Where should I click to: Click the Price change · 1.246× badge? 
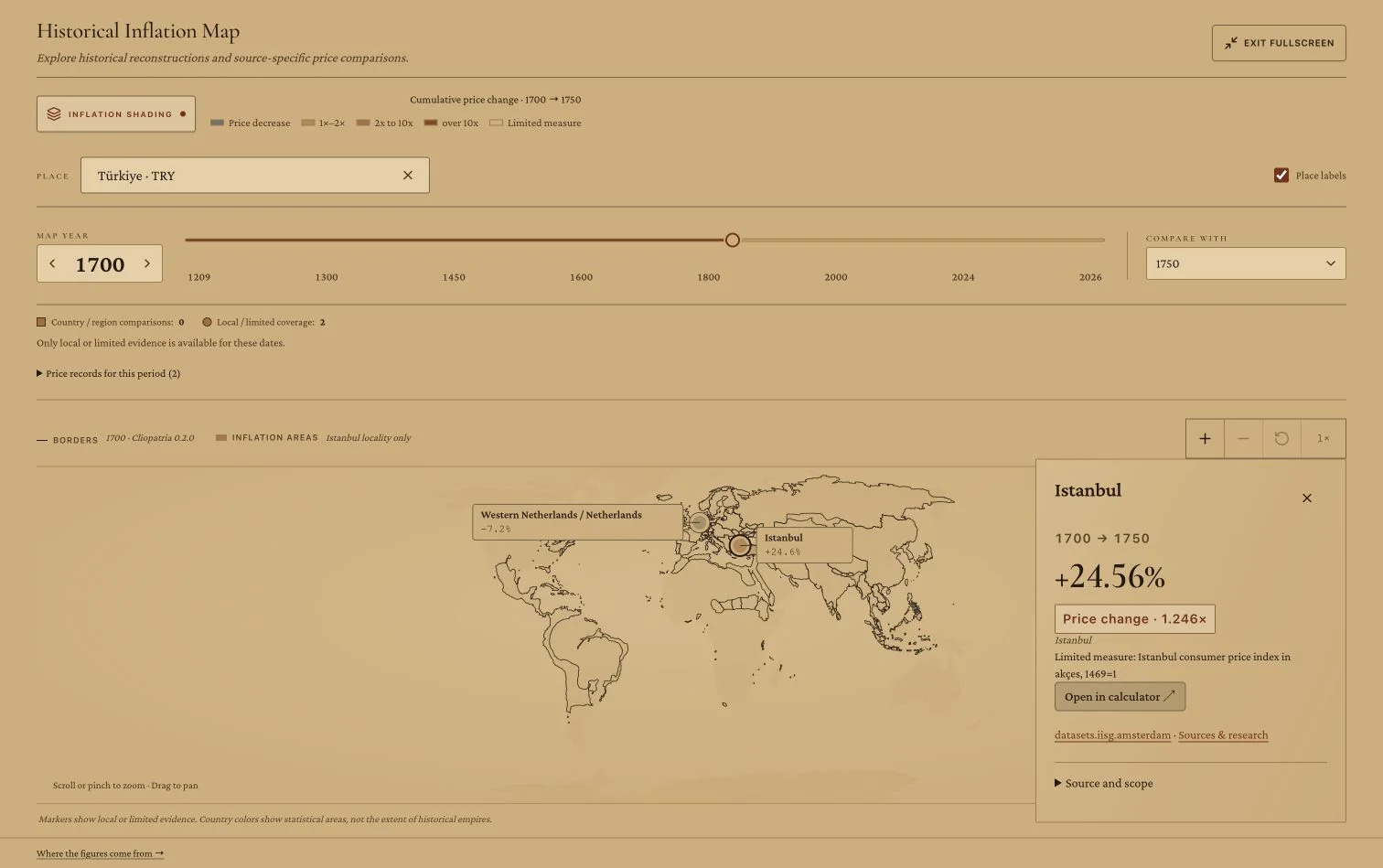[x=1135, y=619]
